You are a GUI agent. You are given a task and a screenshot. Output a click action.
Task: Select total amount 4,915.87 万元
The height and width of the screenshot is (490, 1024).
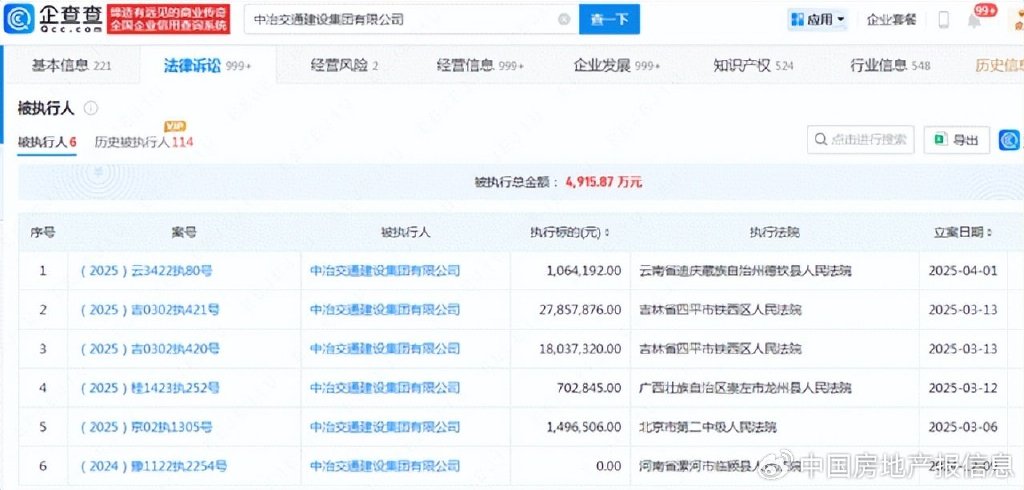pyautogui.click(x=604, y=182)
